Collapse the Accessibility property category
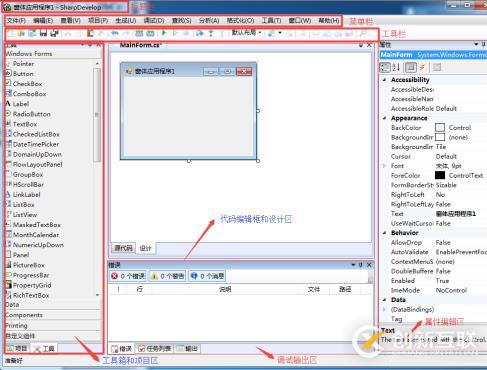 tap(384, 80)
